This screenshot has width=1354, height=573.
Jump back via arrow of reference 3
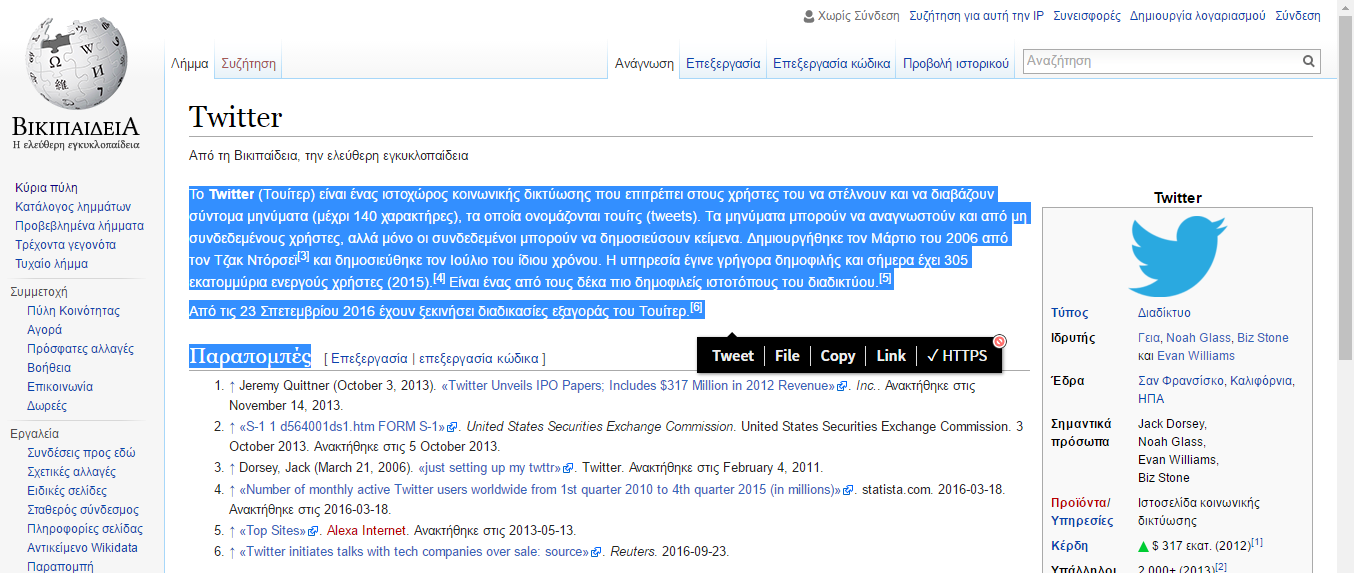(x=232, y=468)
